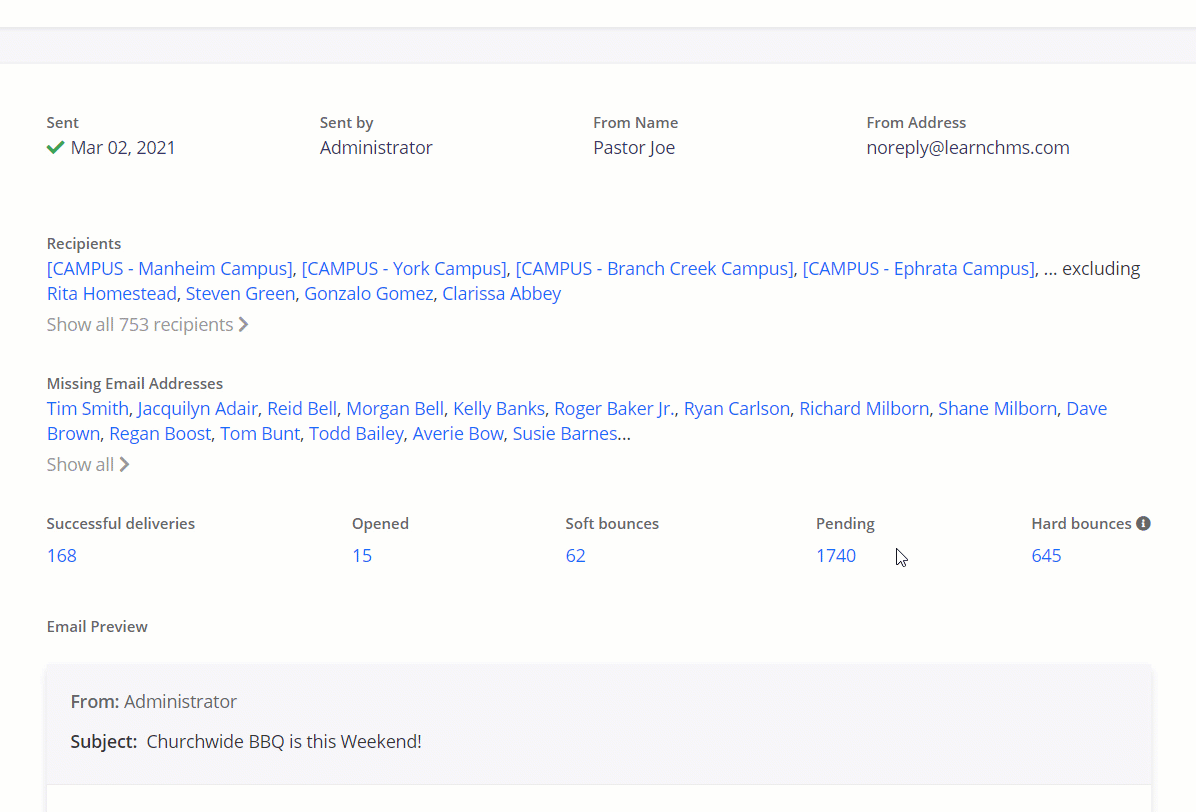The width and height of the screenshot is (1196, 812).
Task: Expand Show all missing email addresses
Action: point(87,465)
